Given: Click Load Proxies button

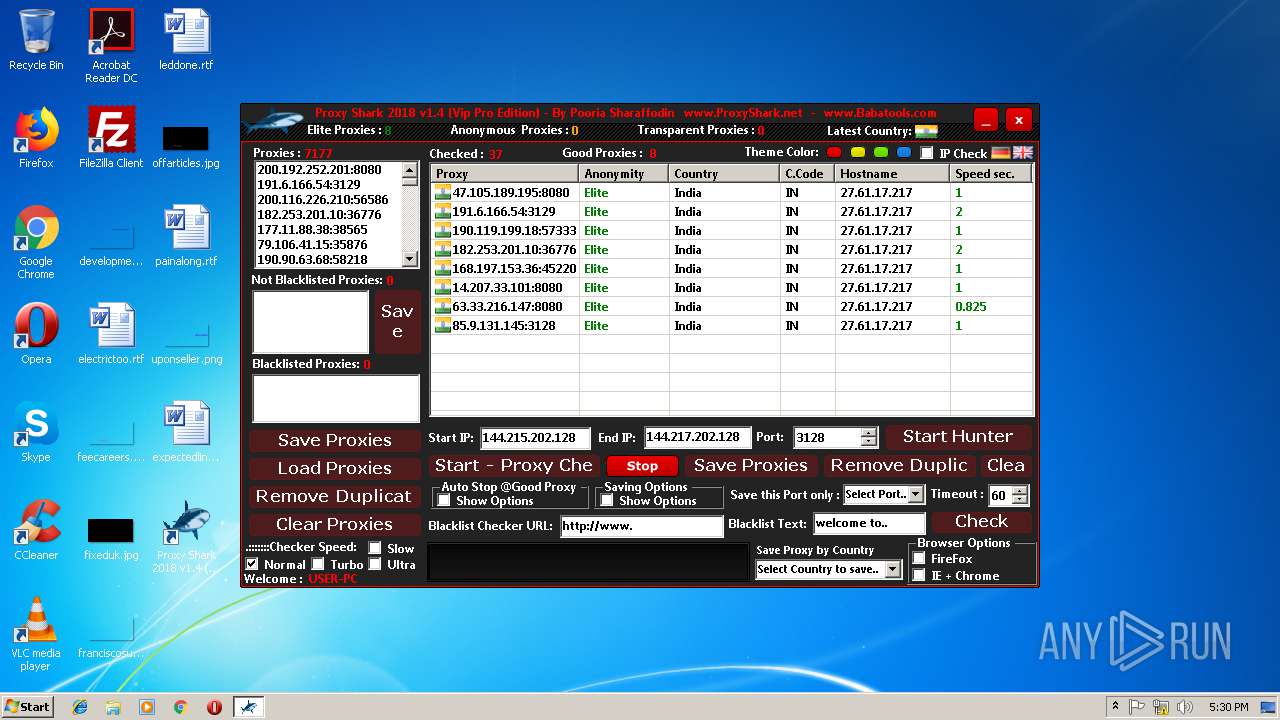Looking at the screenshot, I should (335, 468).
